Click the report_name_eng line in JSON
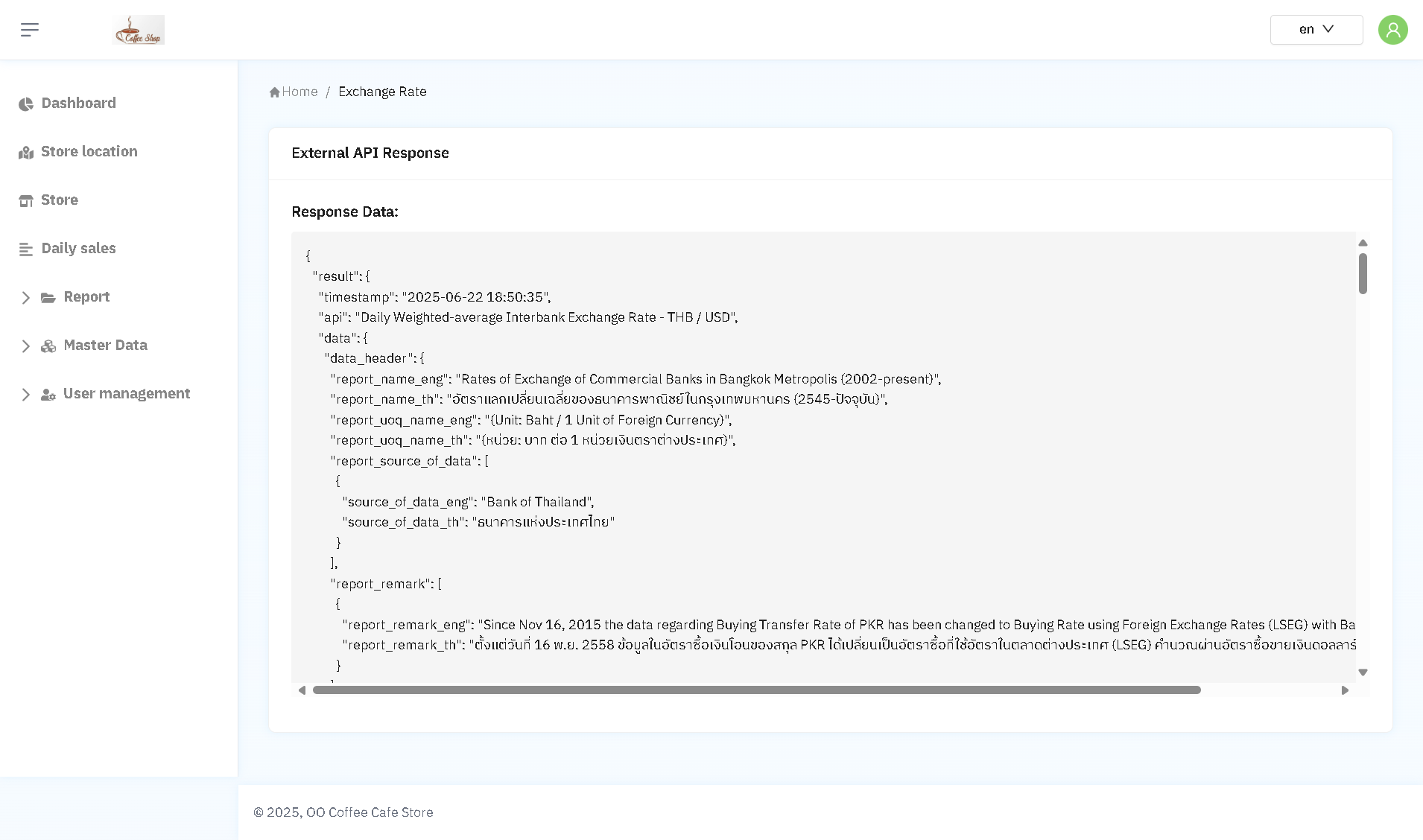Image resolution: width=1423 pixels, height=840 pixels. 636,379
